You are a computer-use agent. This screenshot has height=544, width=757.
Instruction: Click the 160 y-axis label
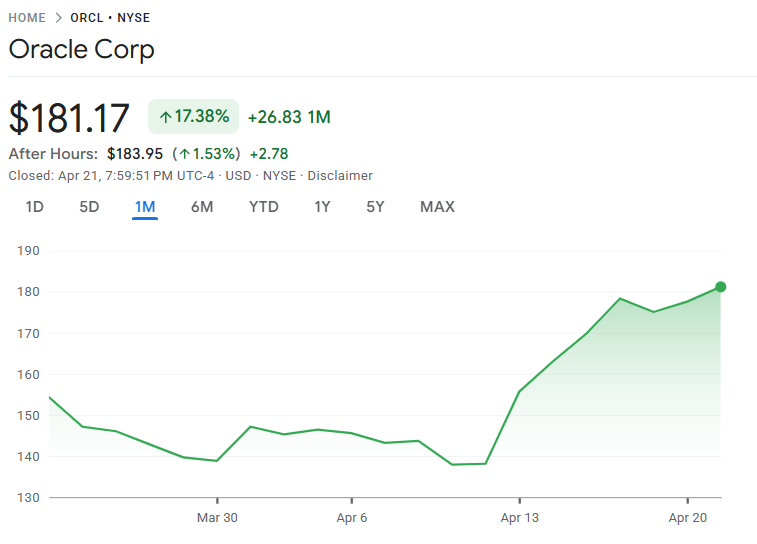point(28,375)
